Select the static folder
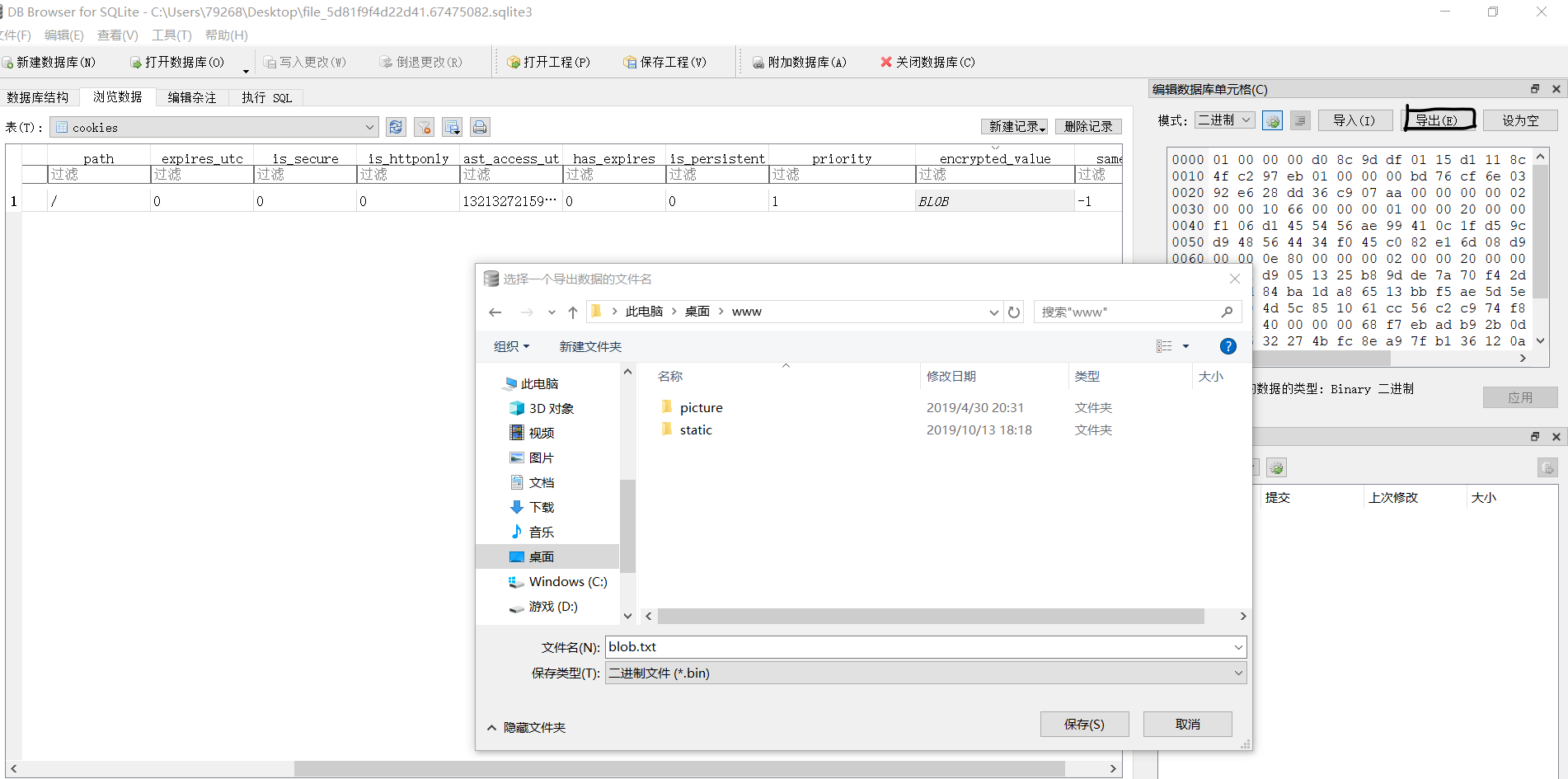1568x779 pixels. 695,429
